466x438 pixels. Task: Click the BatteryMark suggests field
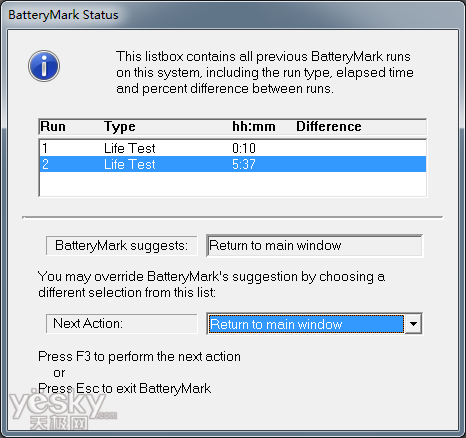(x=315, y=246)
